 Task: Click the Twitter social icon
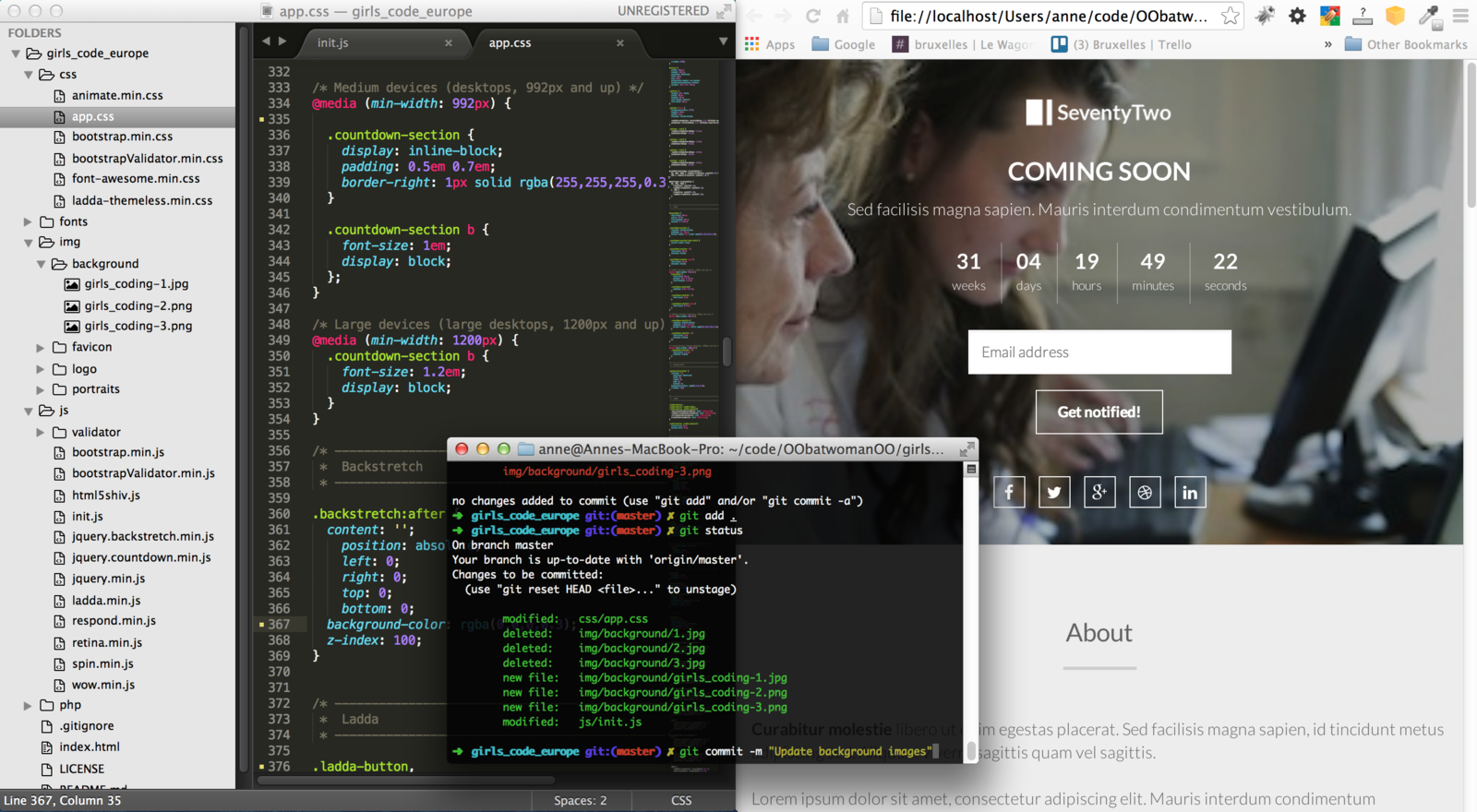coord(1054,492)
